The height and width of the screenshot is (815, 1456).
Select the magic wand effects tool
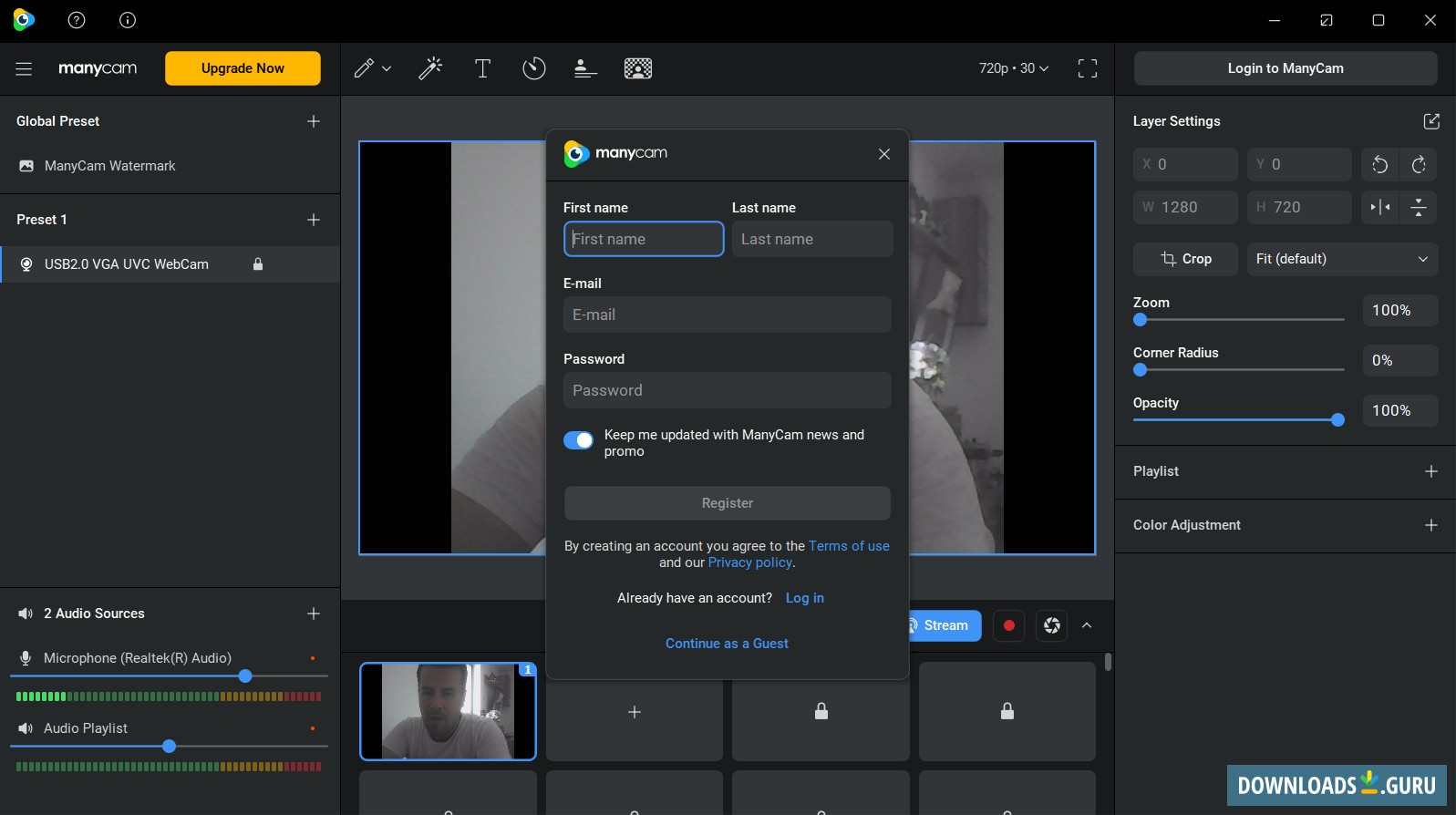[430, 68]
